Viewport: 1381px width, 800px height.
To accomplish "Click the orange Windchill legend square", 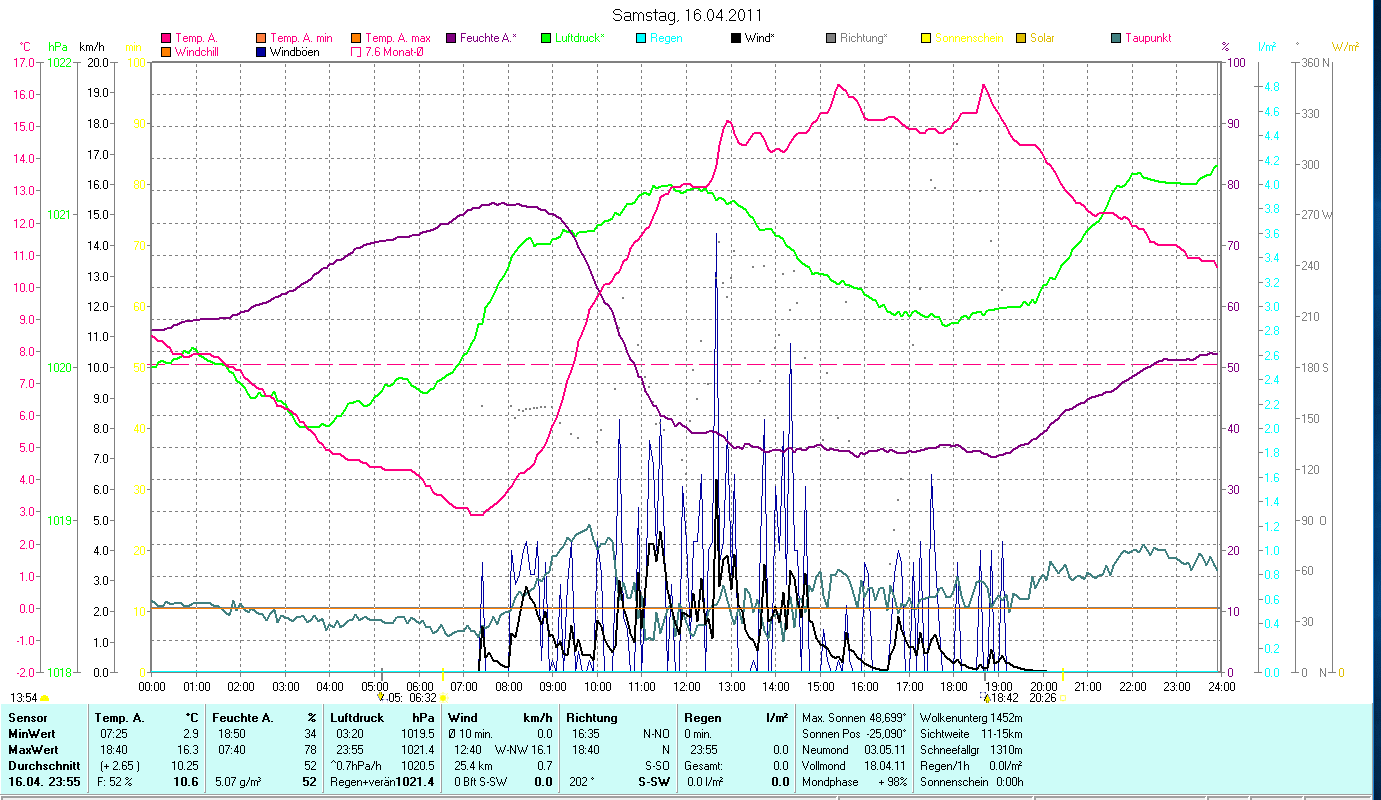I will (x=166, y=52).
